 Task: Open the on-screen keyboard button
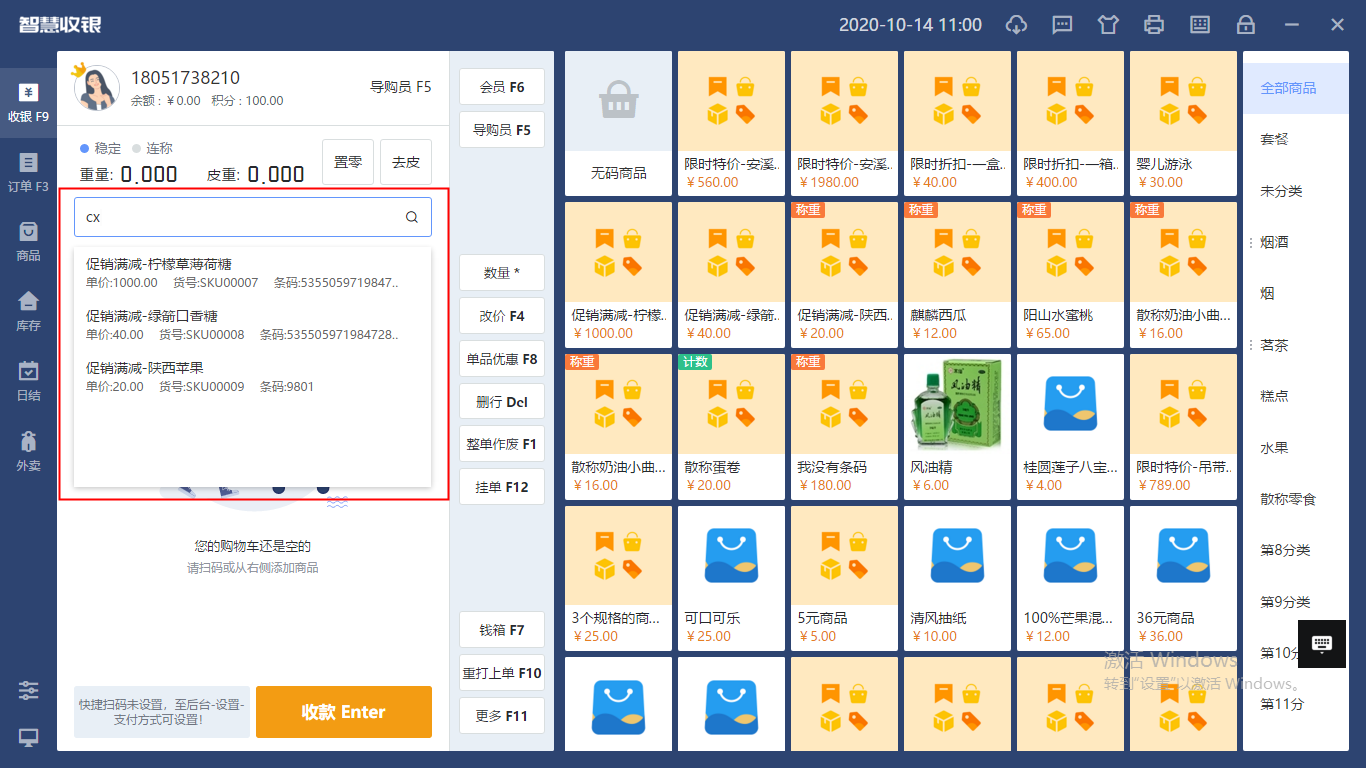1321,644
